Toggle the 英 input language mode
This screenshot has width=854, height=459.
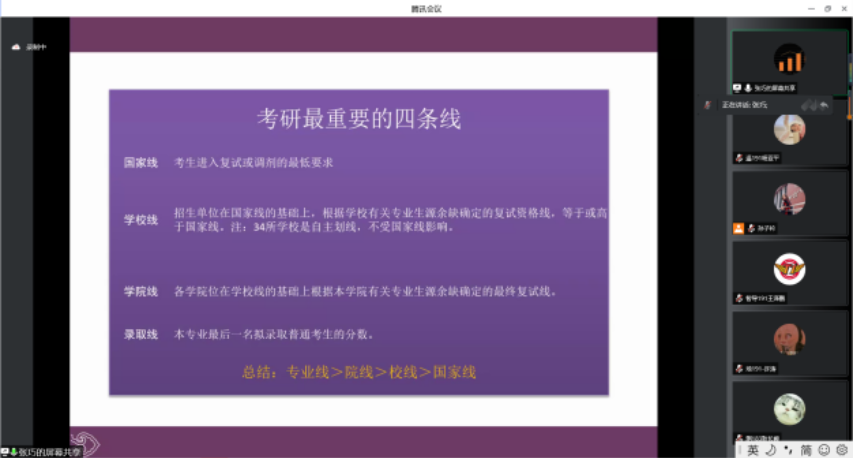(x=753, y=450)
